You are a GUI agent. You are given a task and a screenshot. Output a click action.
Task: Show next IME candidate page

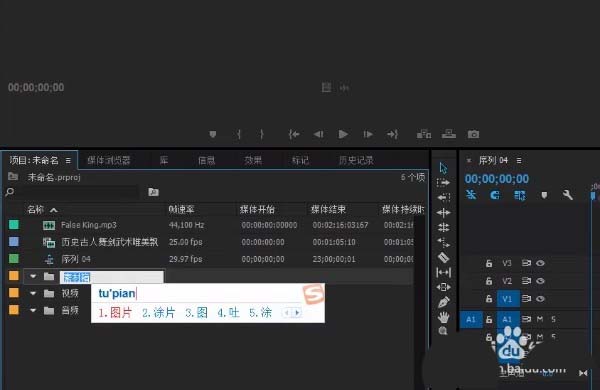297,313
